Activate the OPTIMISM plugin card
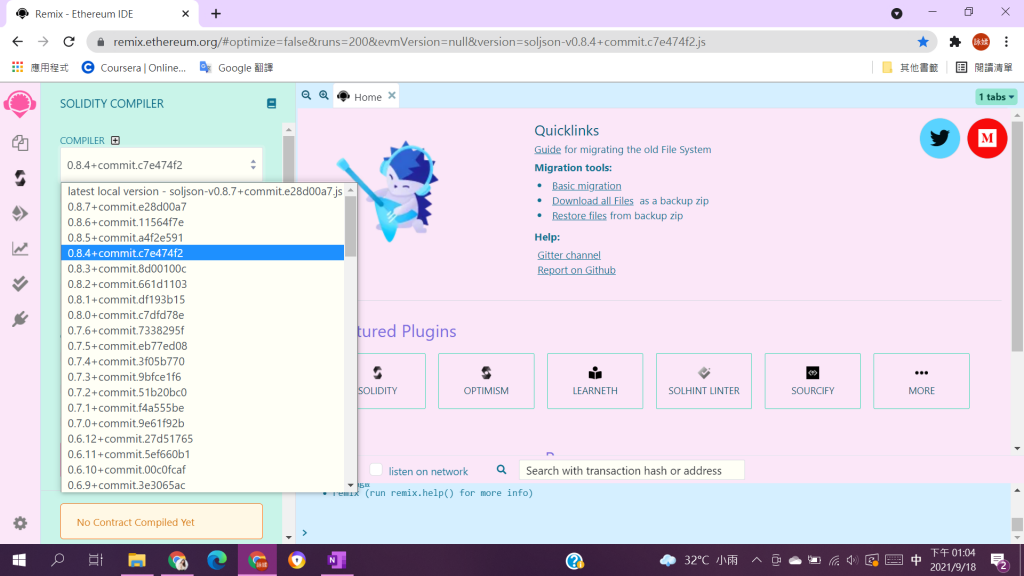 pos(486,381)
